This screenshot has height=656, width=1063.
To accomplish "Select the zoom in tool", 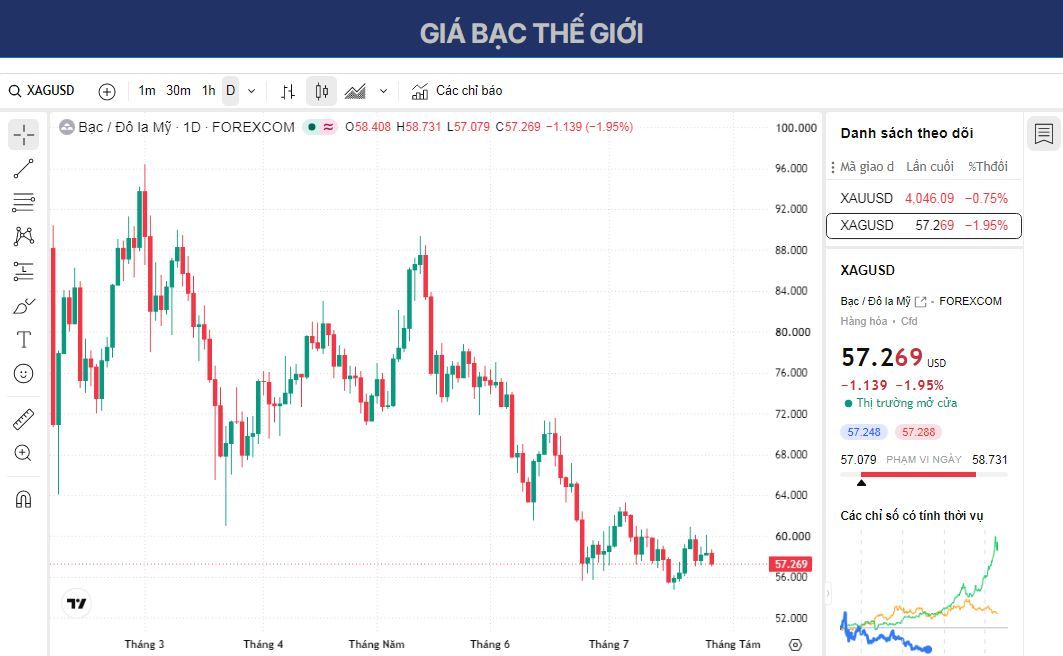I will [24, 453].
